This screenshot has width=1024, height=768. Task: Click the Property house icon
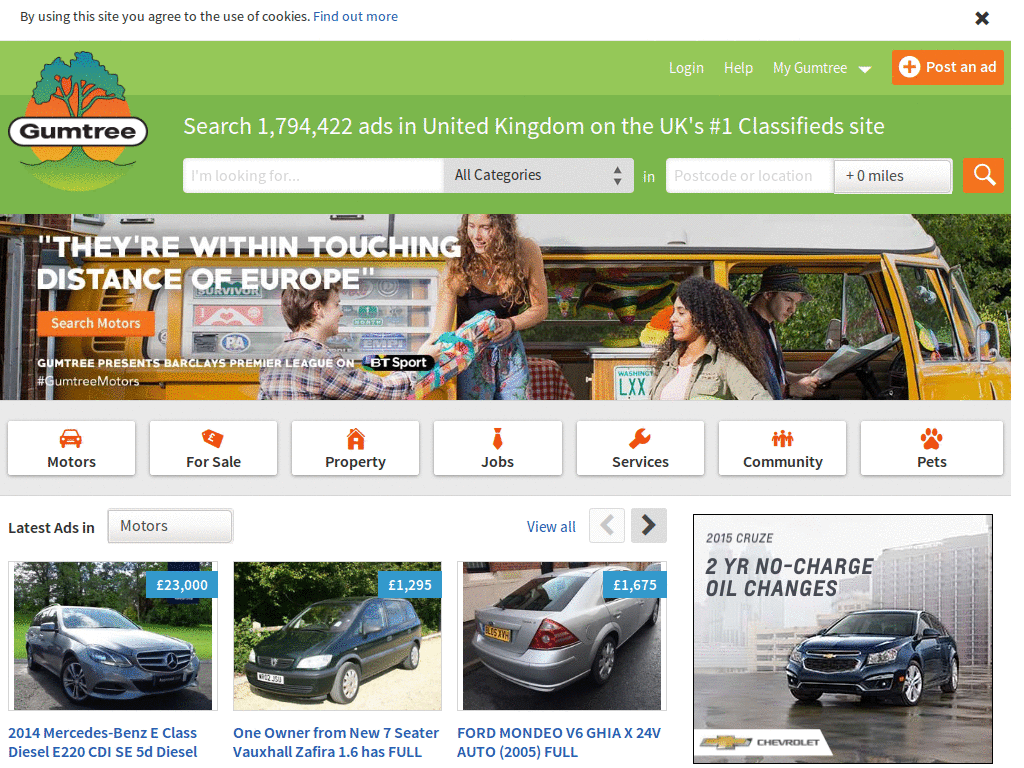(355, 439)
